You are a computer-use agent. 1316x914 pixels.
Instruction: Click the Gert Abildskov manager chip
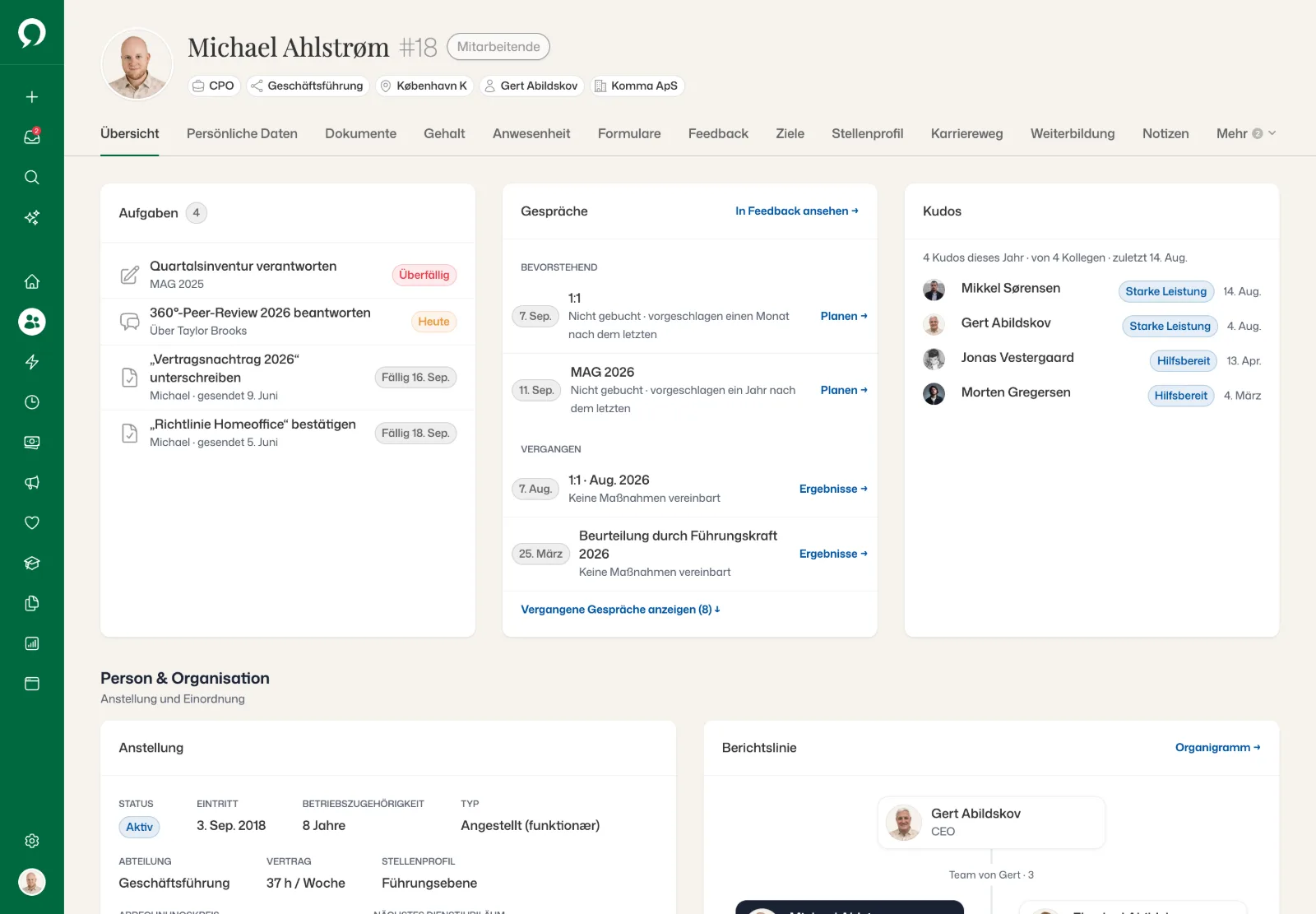coord(531,86)
